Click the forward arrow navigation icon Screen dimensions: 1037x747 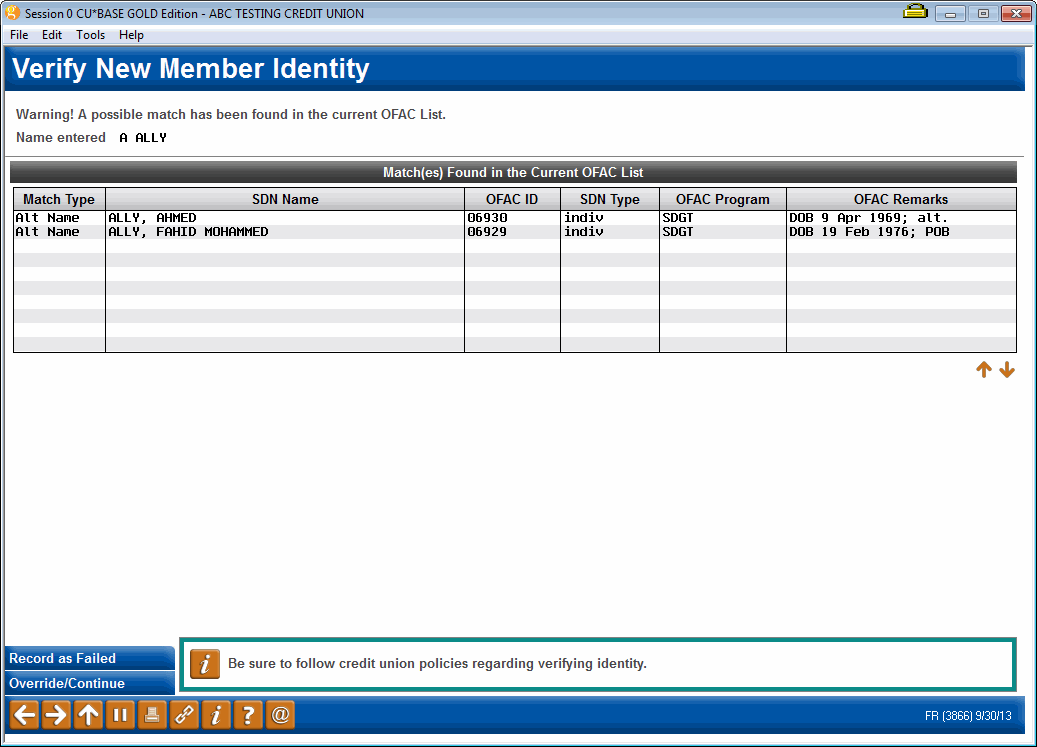[x=55, y=714]
